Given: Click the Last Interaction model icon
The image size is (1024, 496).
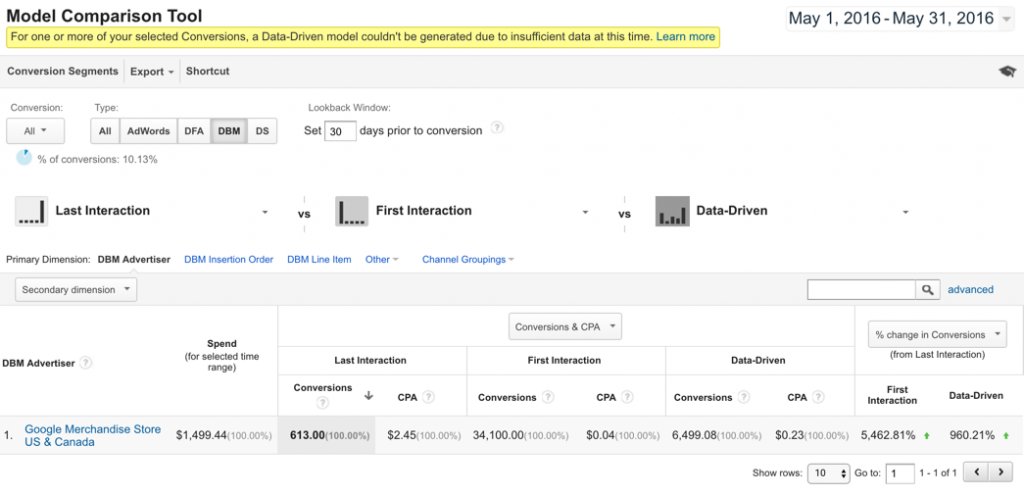Looking at the screenshot, I should [31, 211].
